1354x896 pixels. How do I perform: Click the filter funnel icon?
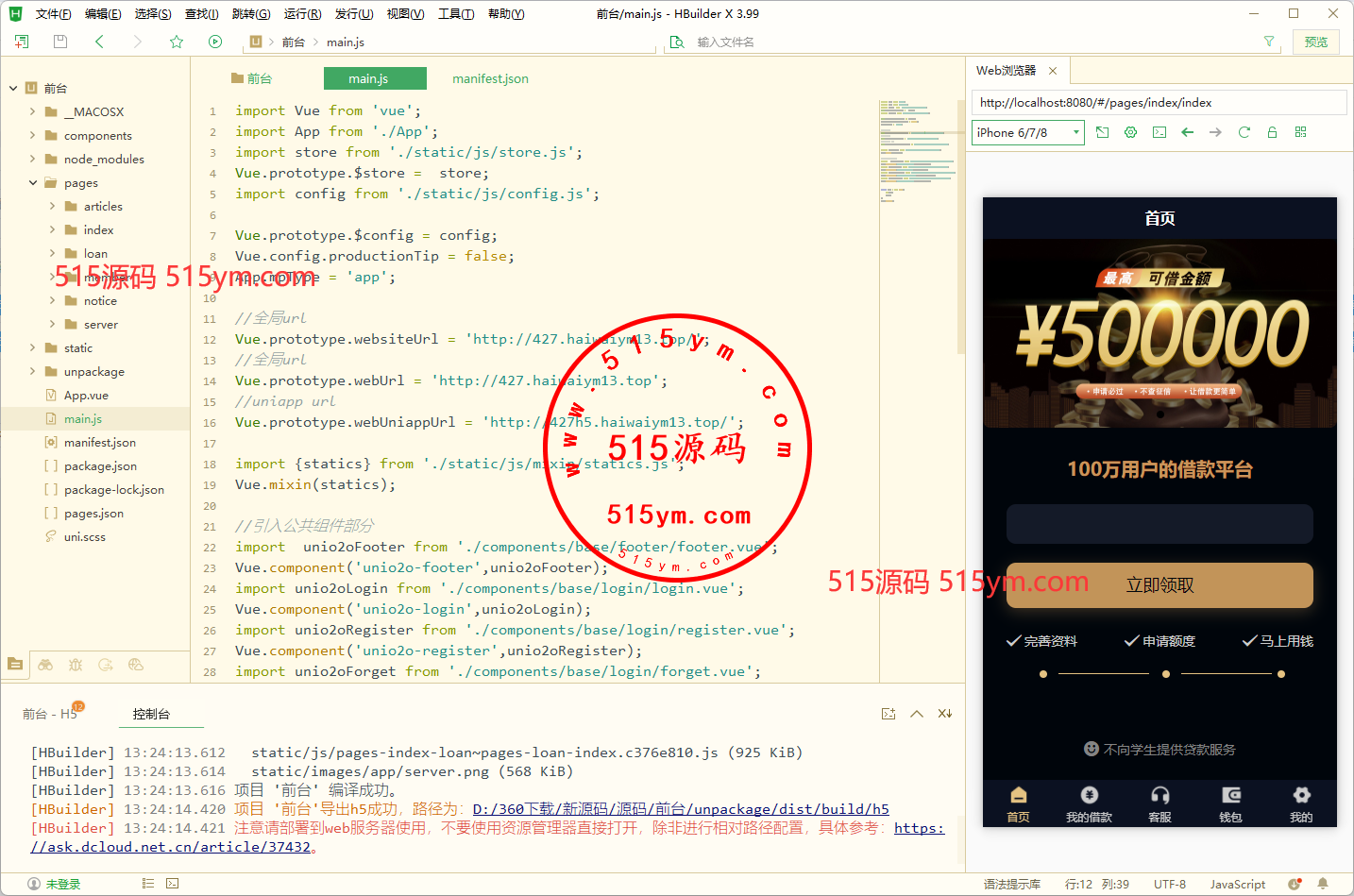(x=1269, y=42)
